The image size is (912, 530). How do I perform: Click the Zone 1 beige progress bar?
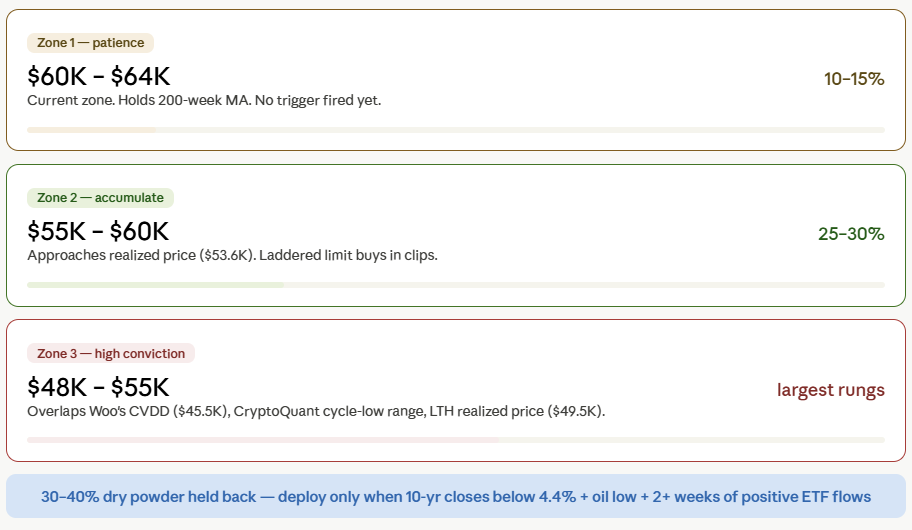[92, 130]
